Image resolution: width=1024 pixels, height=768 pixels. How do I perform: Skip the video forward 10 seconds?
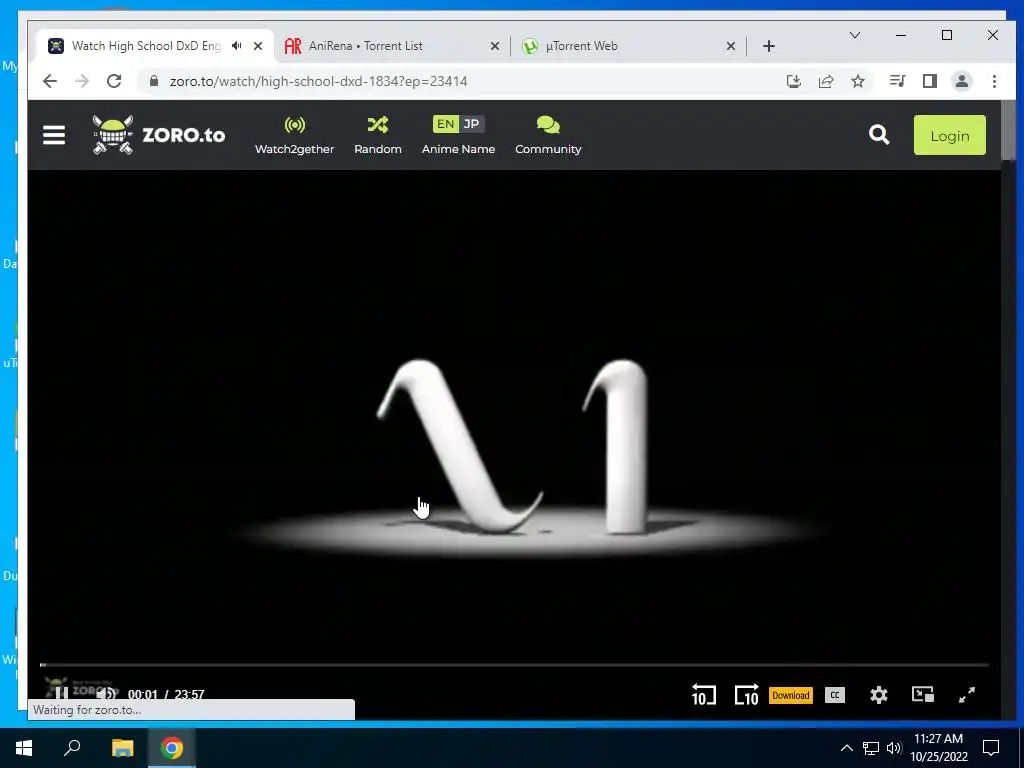[746, 695]
